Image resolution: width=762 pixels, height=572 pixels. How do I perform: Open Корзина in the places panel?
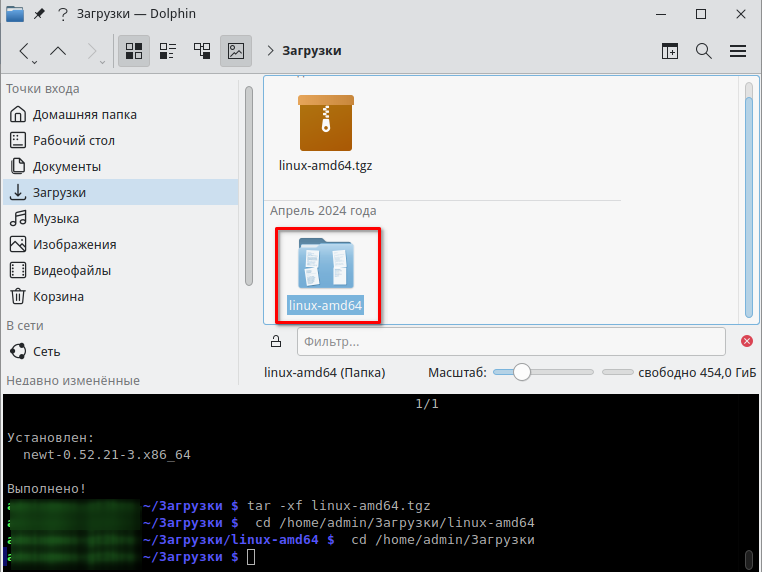coord(58,296)
